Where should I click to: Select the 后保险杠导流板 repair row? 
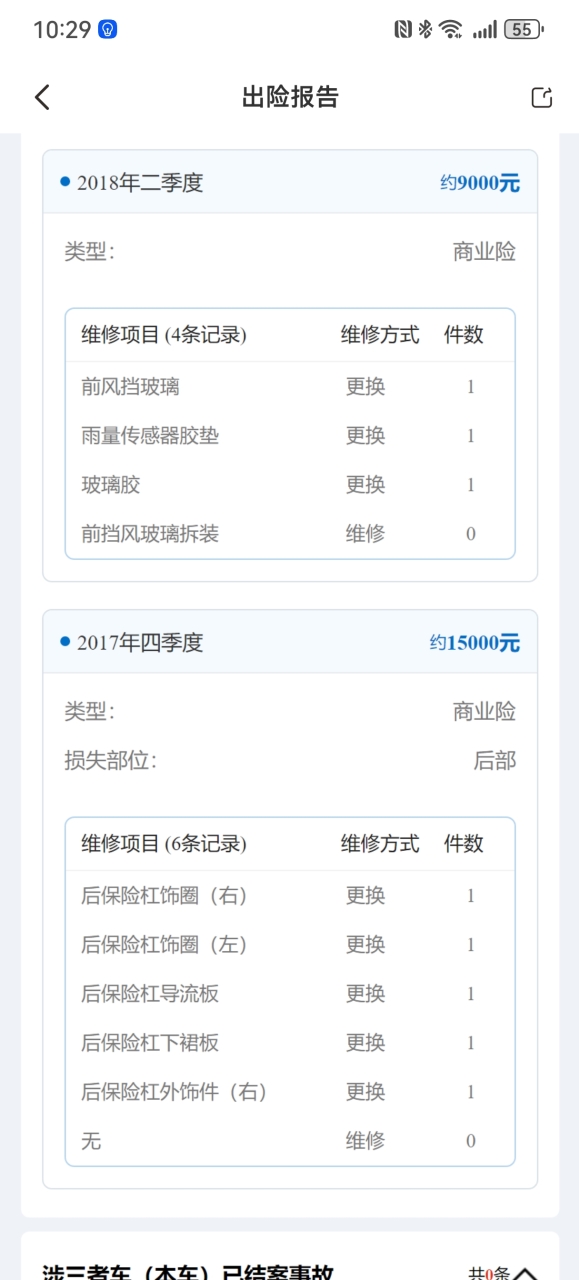pyautogui.click(x=290, y=994)
